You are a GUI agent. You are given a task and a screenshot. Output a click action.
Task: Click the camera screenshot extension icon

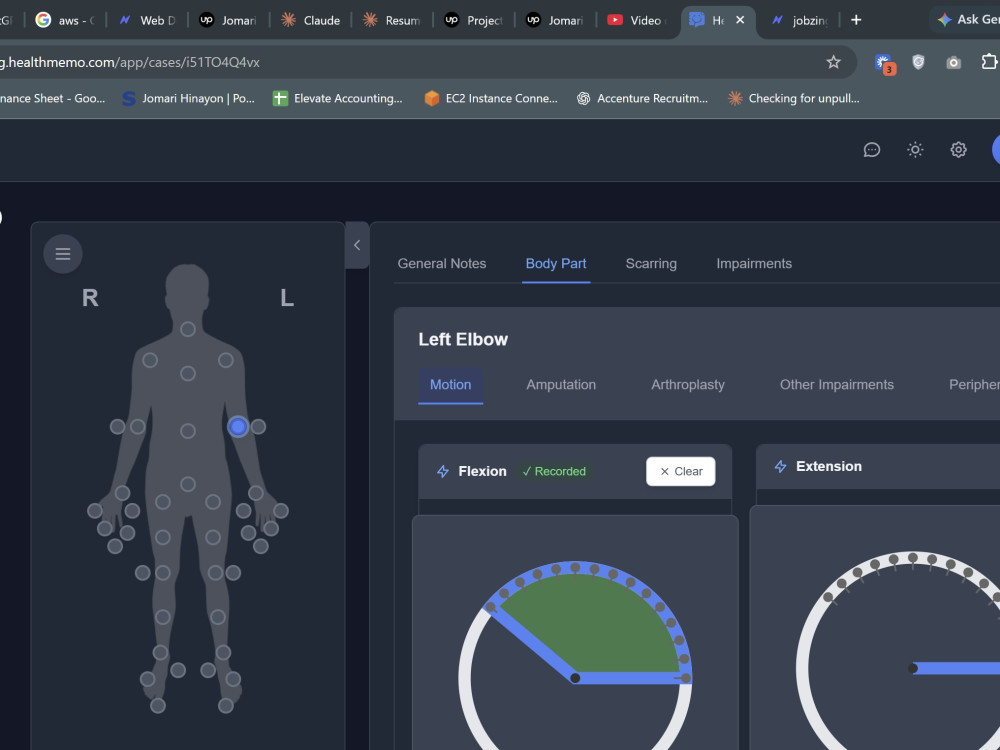click(953, 62)
